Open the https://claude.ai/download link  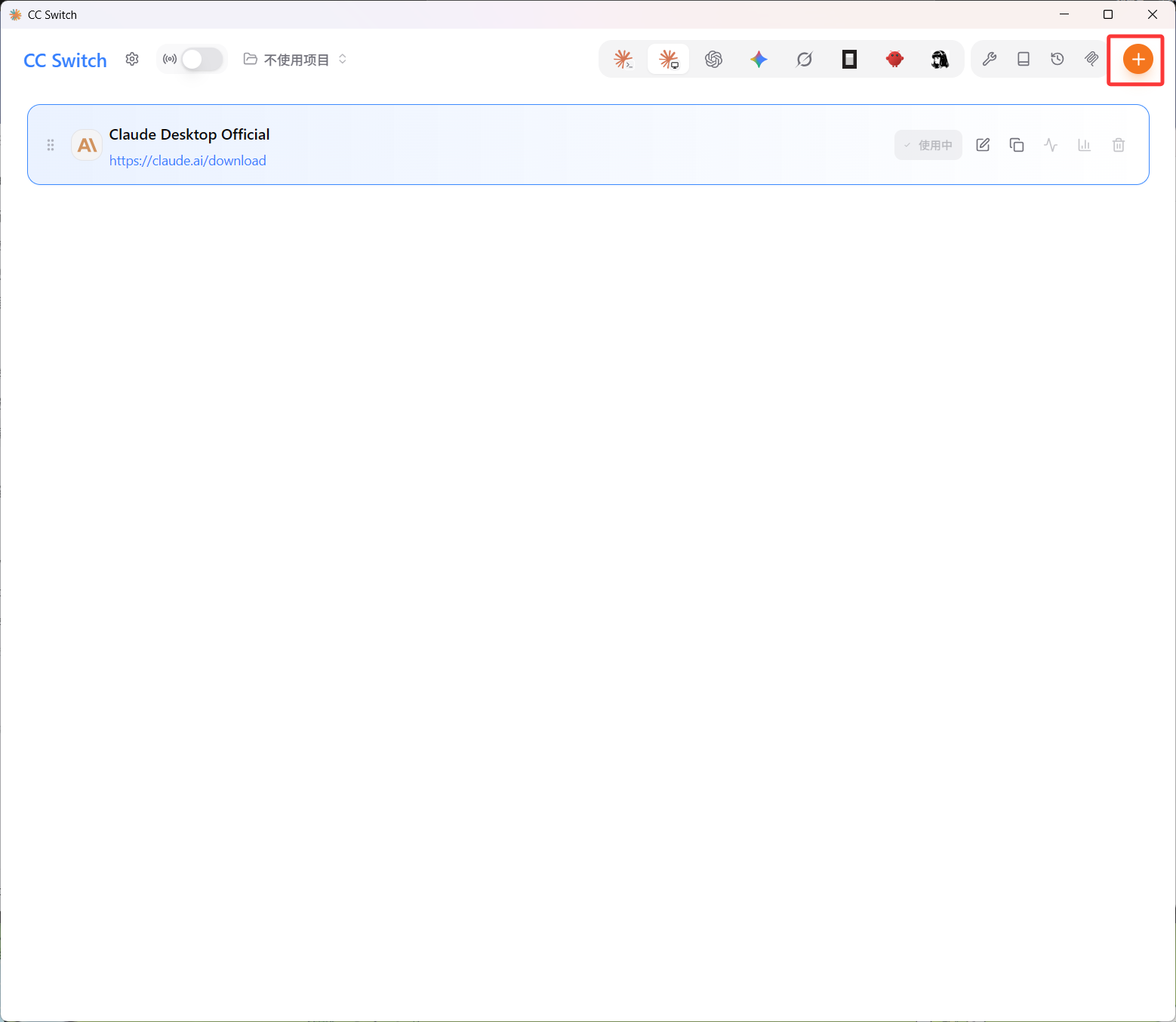click(188, 161)
